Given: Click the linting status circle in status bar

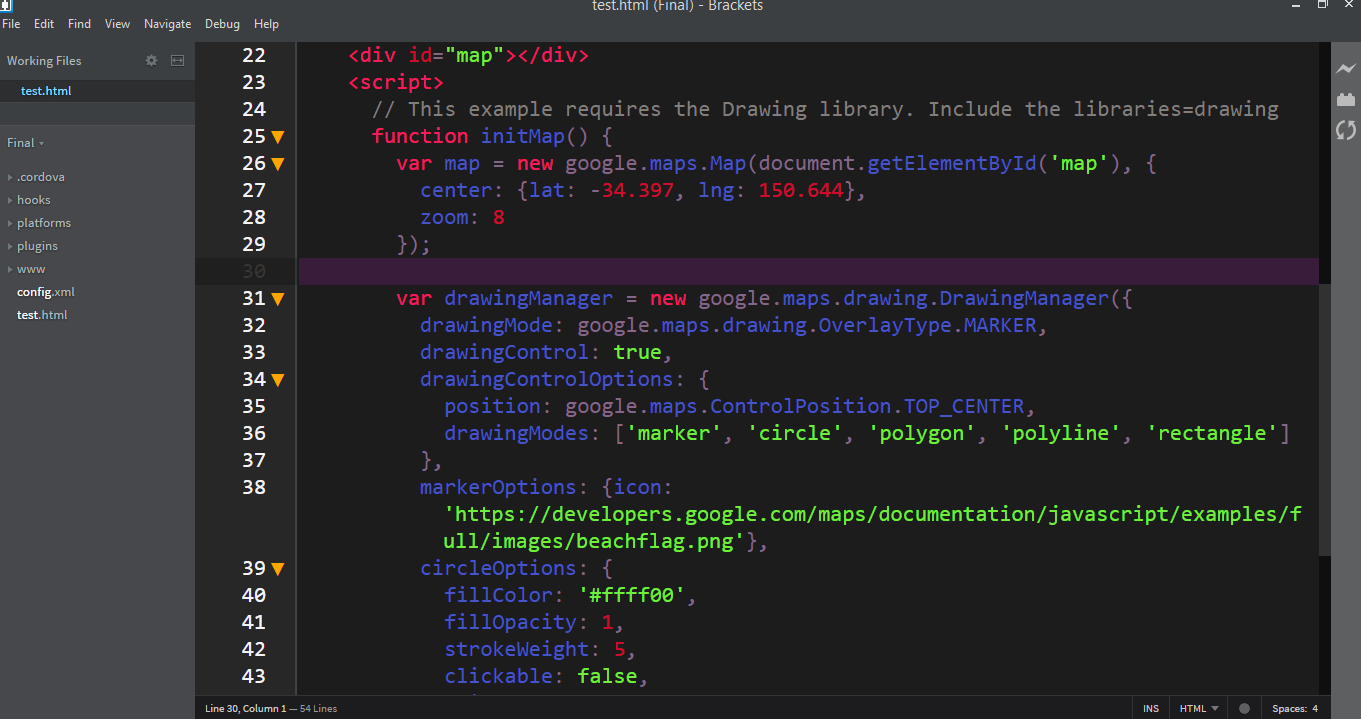Looking at the screenshot, I should coord(1244,708).
